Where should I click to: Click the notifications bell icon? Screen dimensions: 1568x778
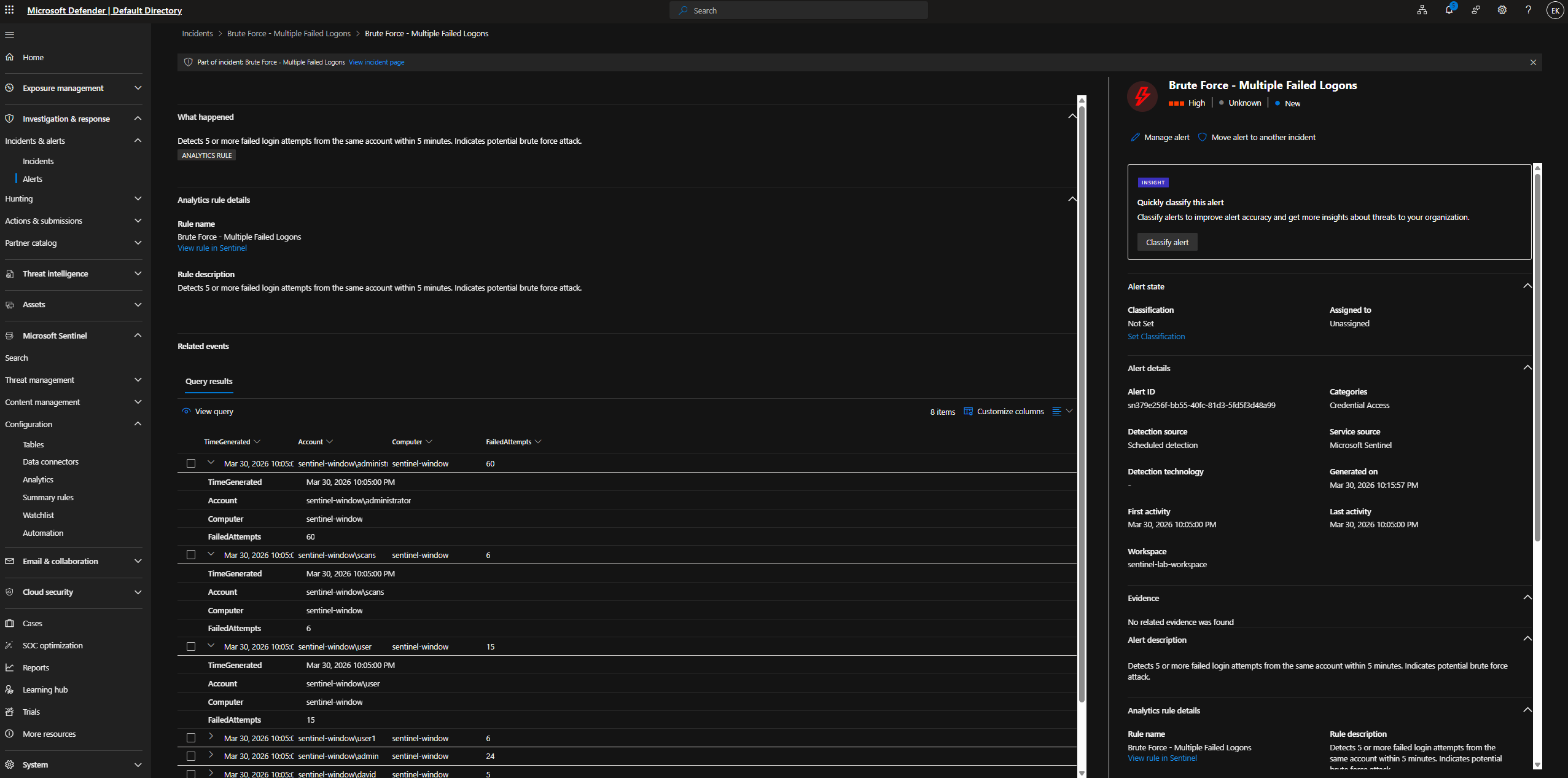click(x=1449, y=10)
